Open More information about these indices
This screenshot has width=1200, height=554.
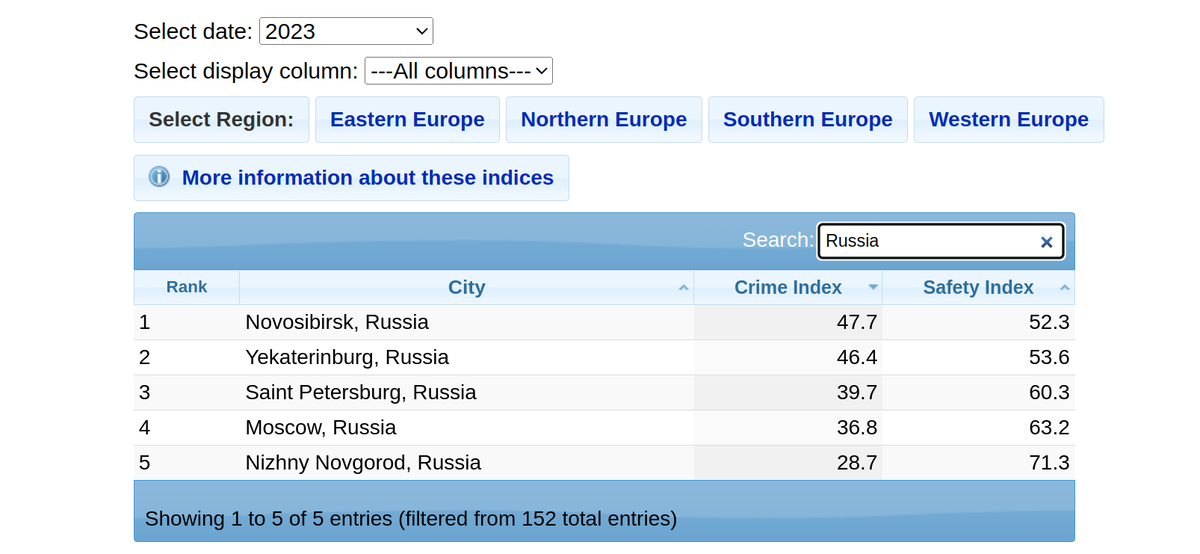(367, 178)
